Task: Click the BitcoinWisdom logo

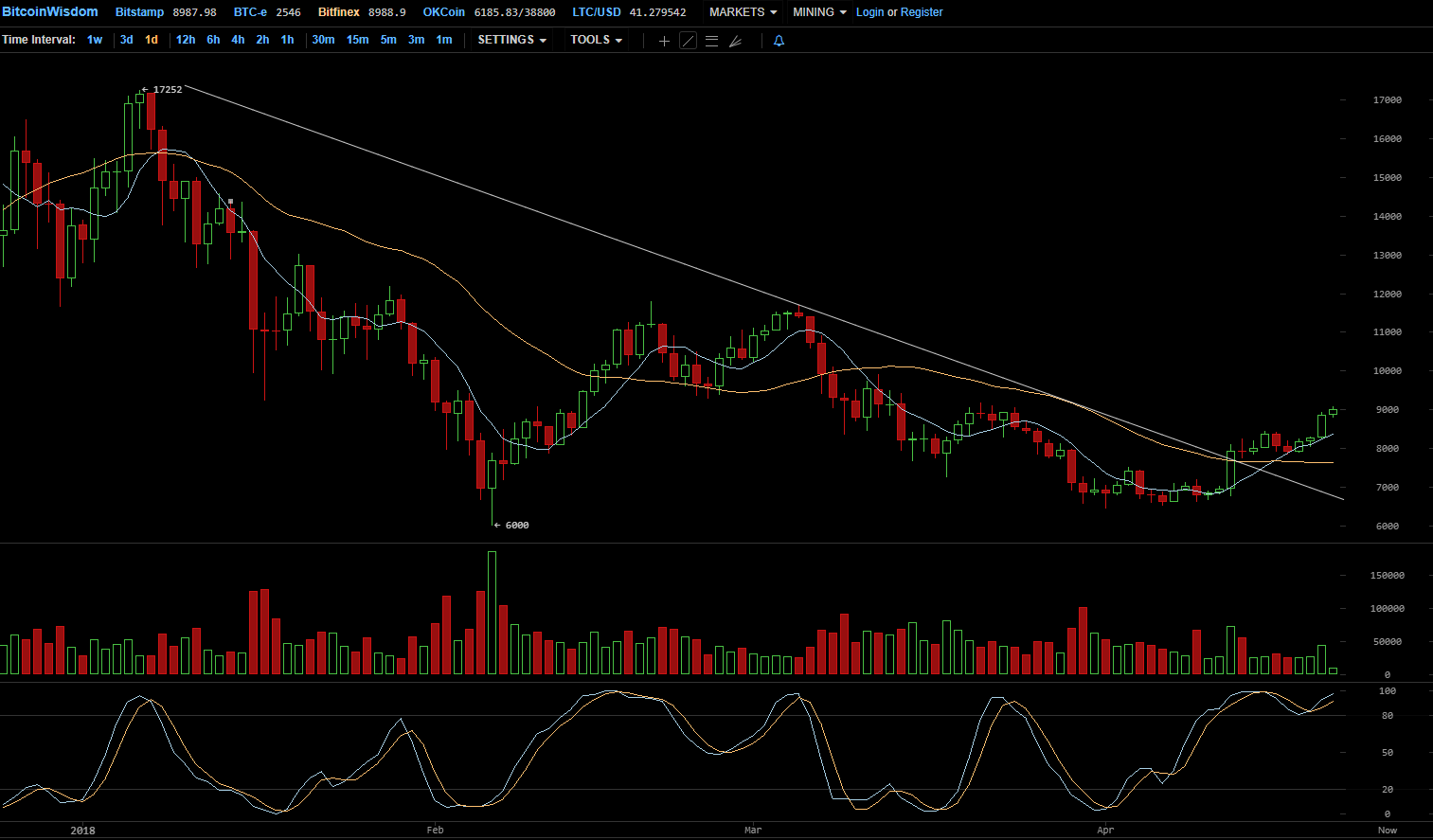Action: (50, 11)
